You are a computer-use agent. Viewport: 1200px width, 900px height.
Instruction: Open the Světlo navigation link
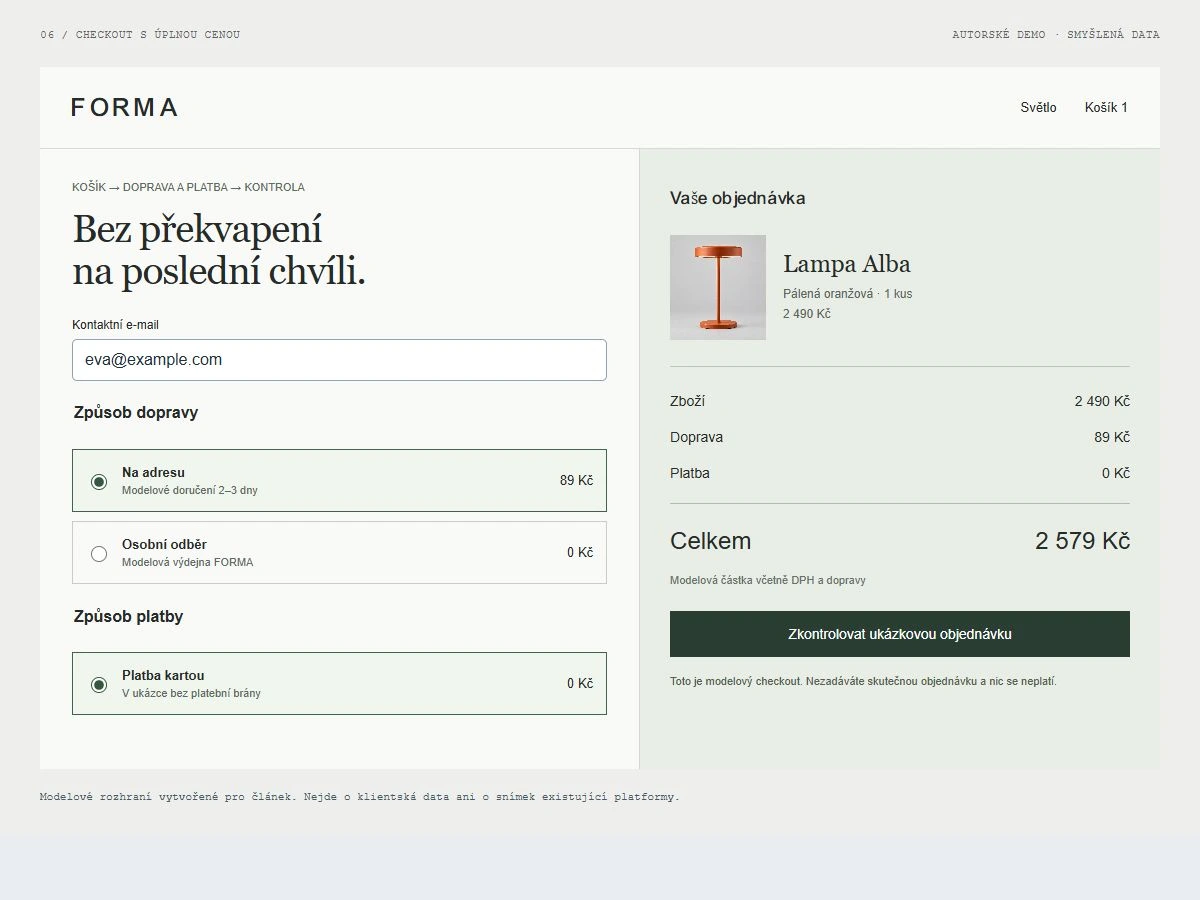(x=1038, y=107)
